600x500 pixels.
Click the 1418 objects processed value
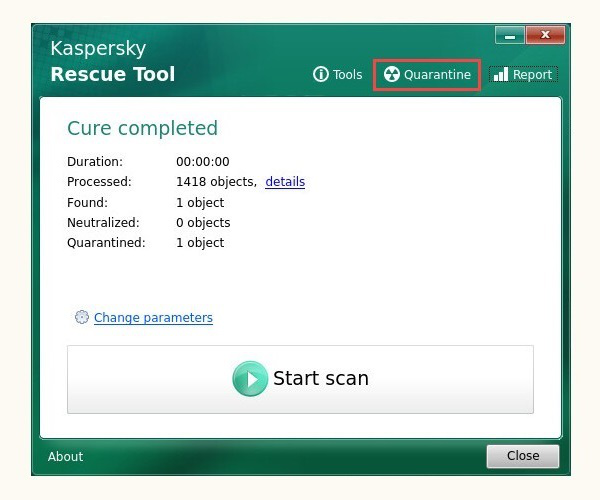[216, 182]
